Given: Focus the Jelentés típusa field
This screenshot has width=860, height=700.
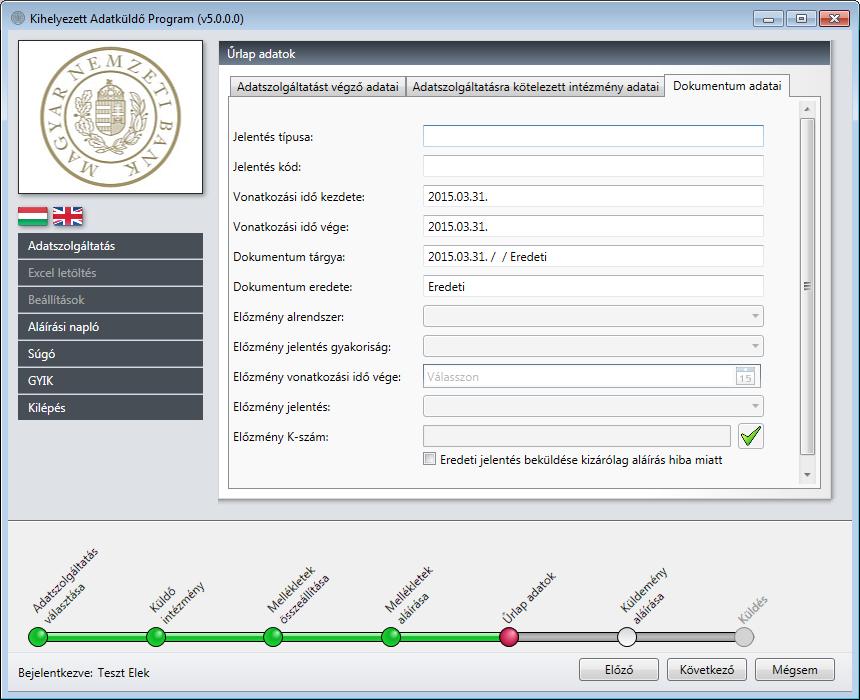Looking at the screenshot, I should (x=593, y=136).
